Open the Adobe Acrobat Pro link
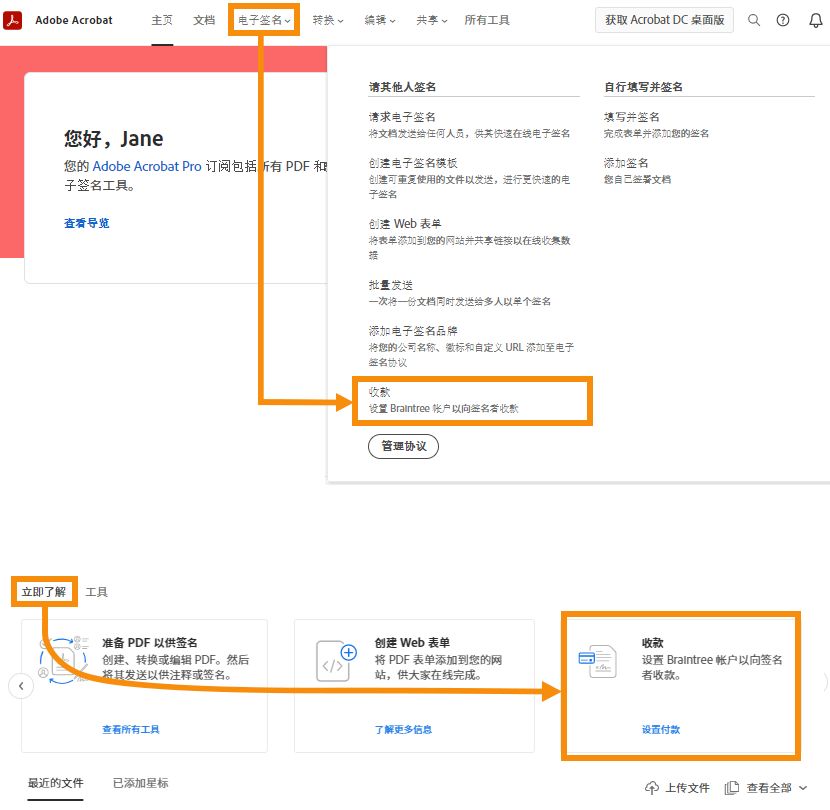Viewport: 830px width, 810px height. click(x=147, y=166)
